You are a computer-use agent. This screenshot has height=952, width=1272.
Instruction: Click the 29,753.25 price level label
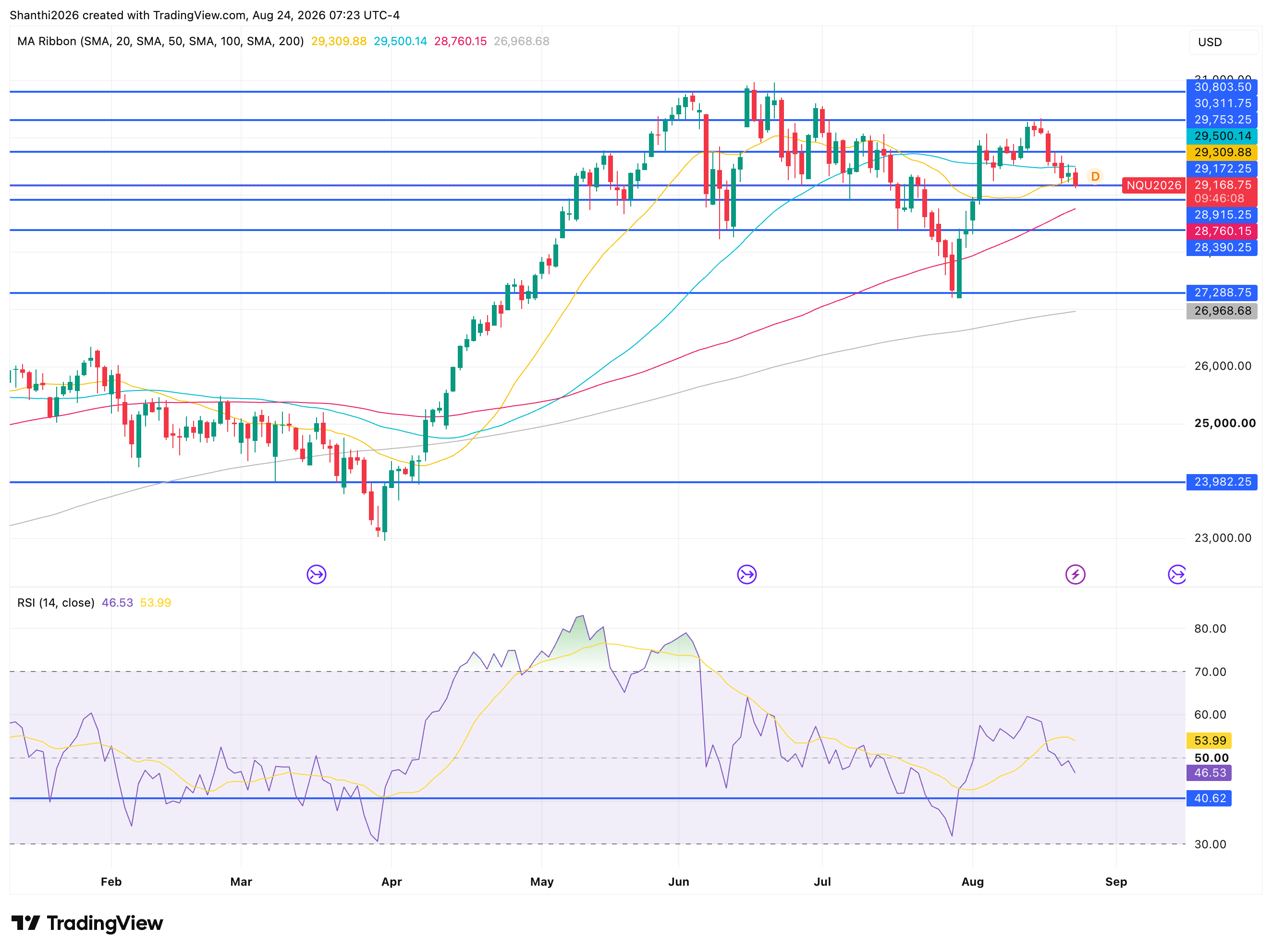click(x=1222, y=120)
